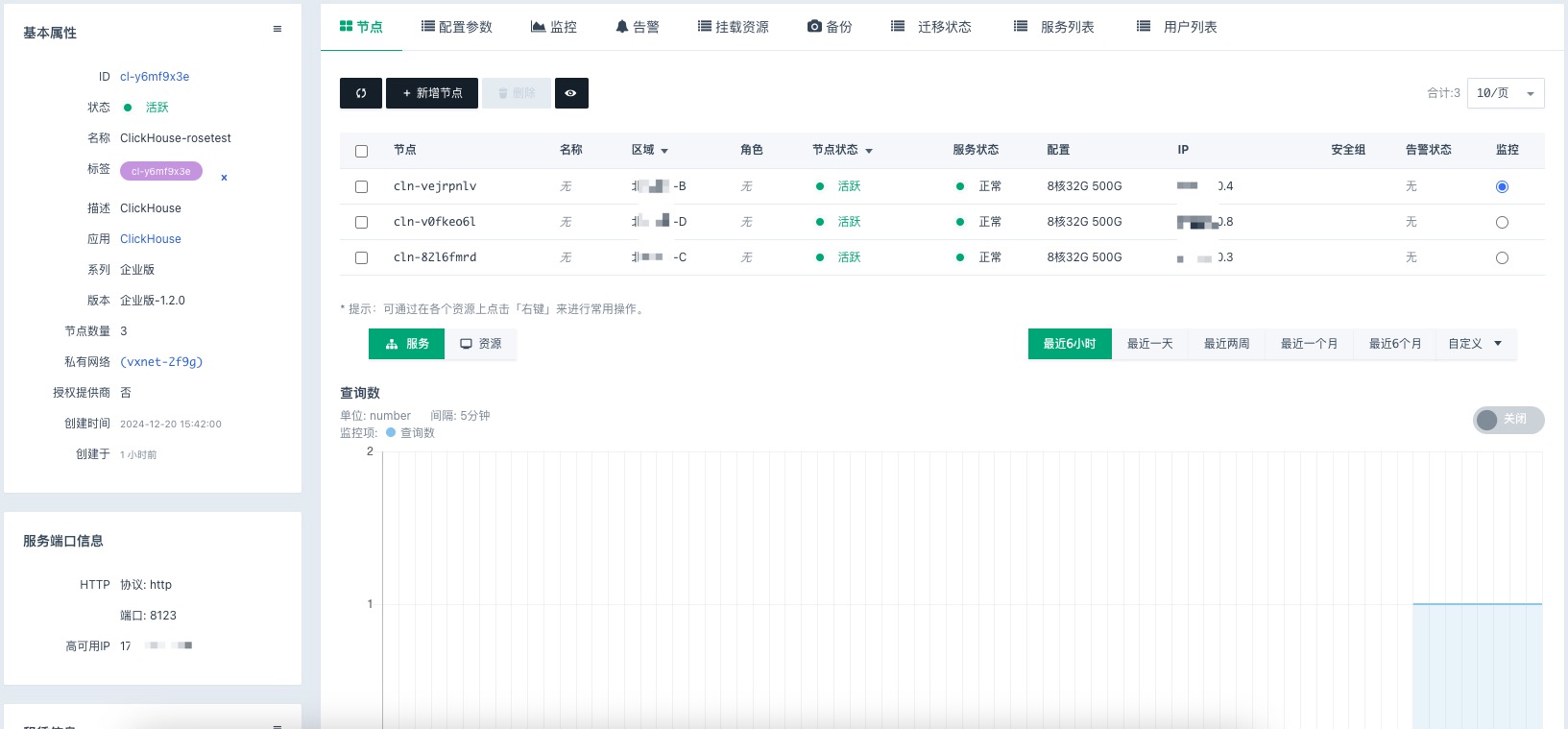
Task: Select monitoring radio for cln-v0fkeo6l
Action: tap(1502, 223)
